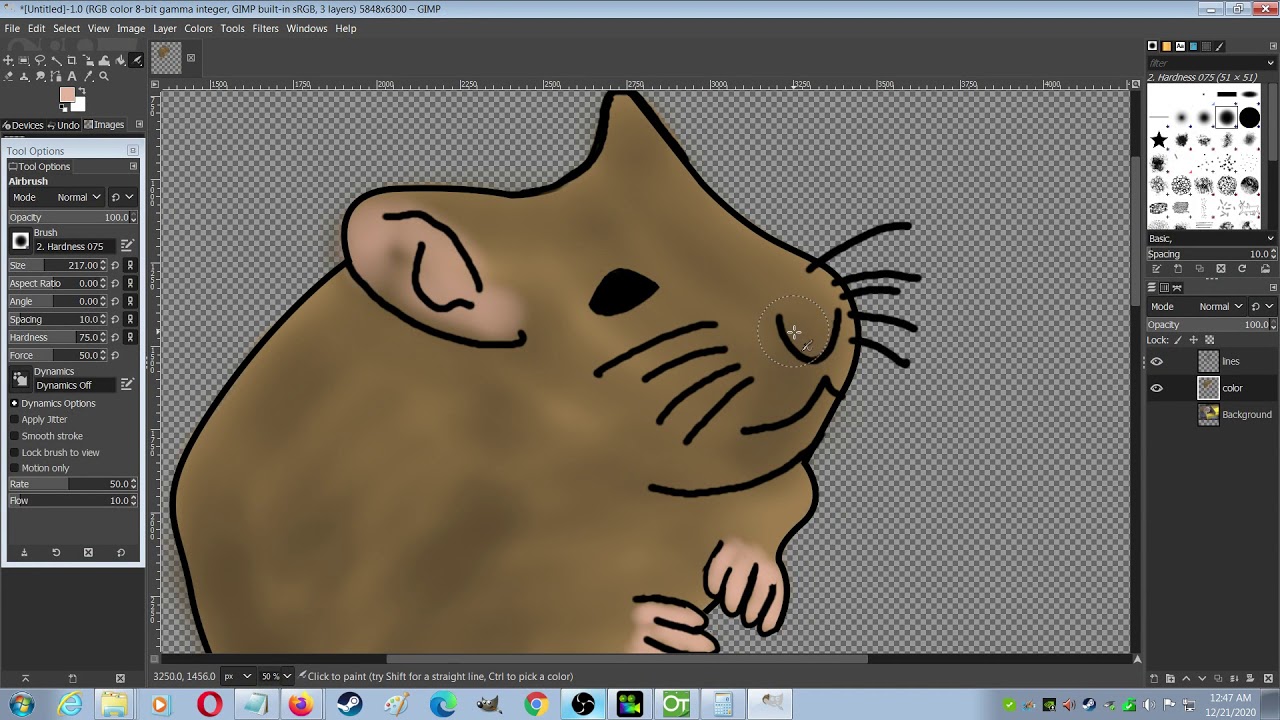This screenshot has height=720, width=1280.
Task: Select the Paths tool
Action: click(x=56, y=77)
